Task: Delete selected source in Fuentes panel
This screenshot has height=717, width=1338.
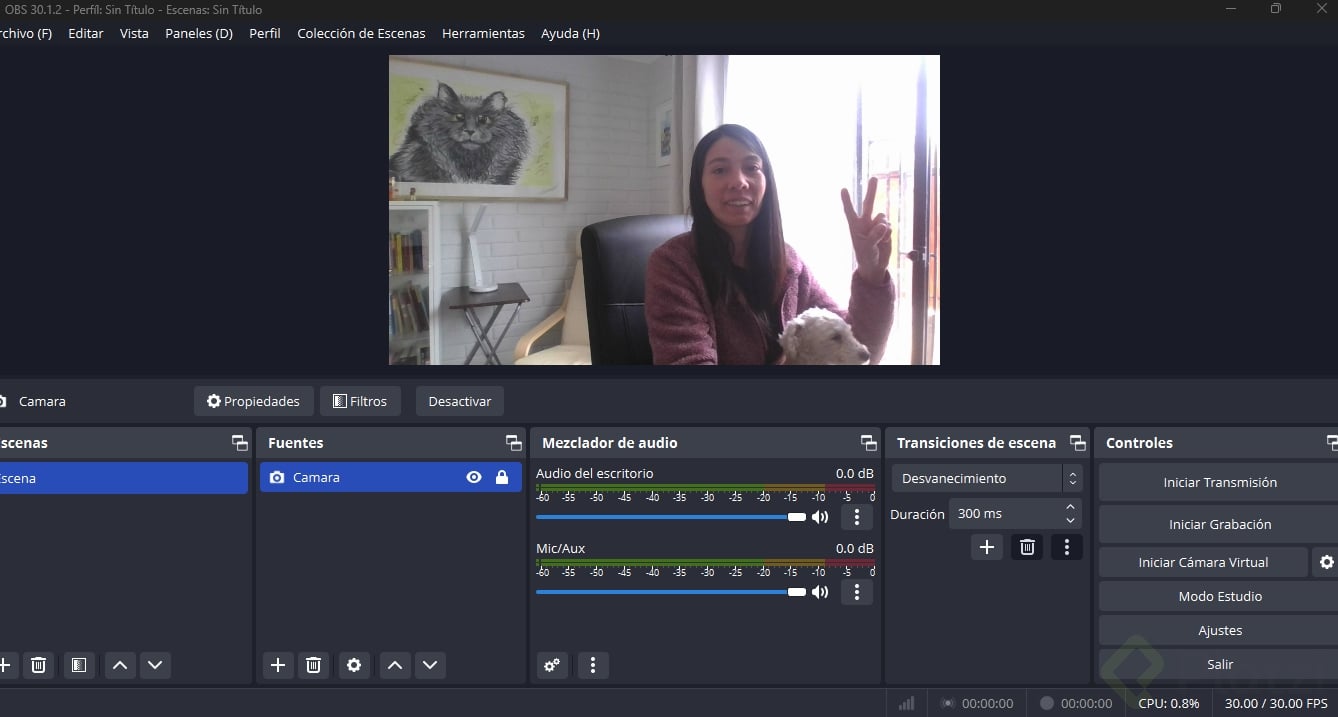Action: 313,665
